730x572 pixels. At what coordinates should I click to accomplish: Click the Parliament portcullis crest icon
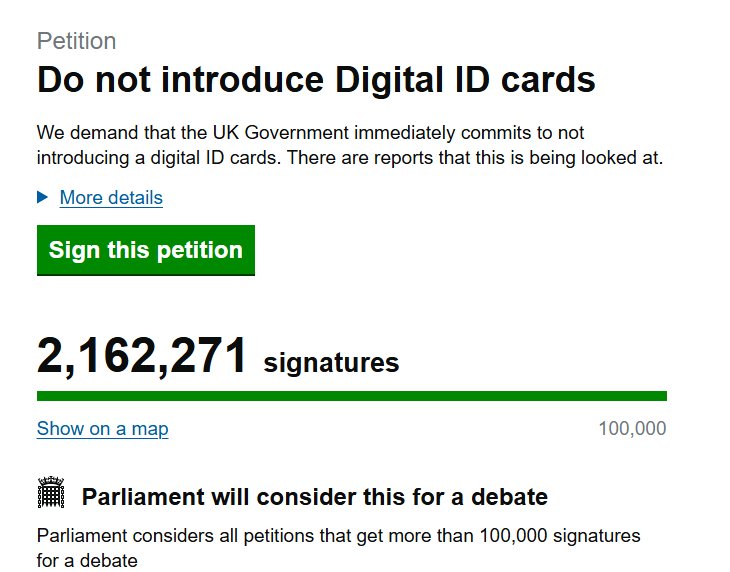[x=51, y=492]
